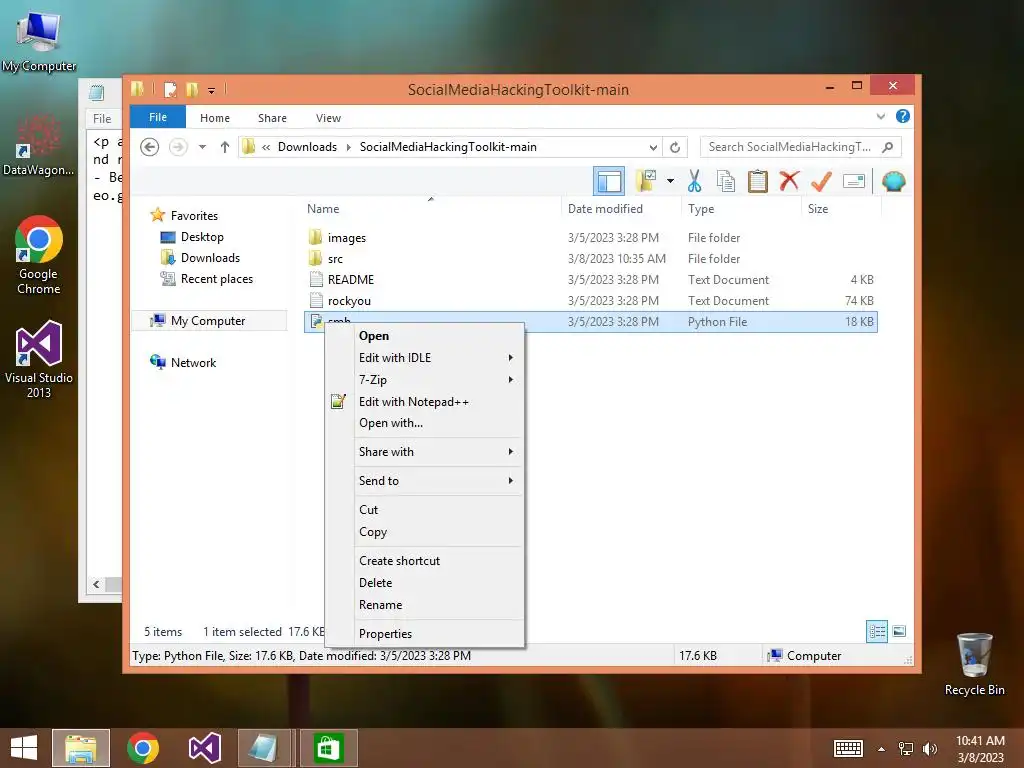Choose Rename from context menu
1024x768 pixels.
pos(424,605)
